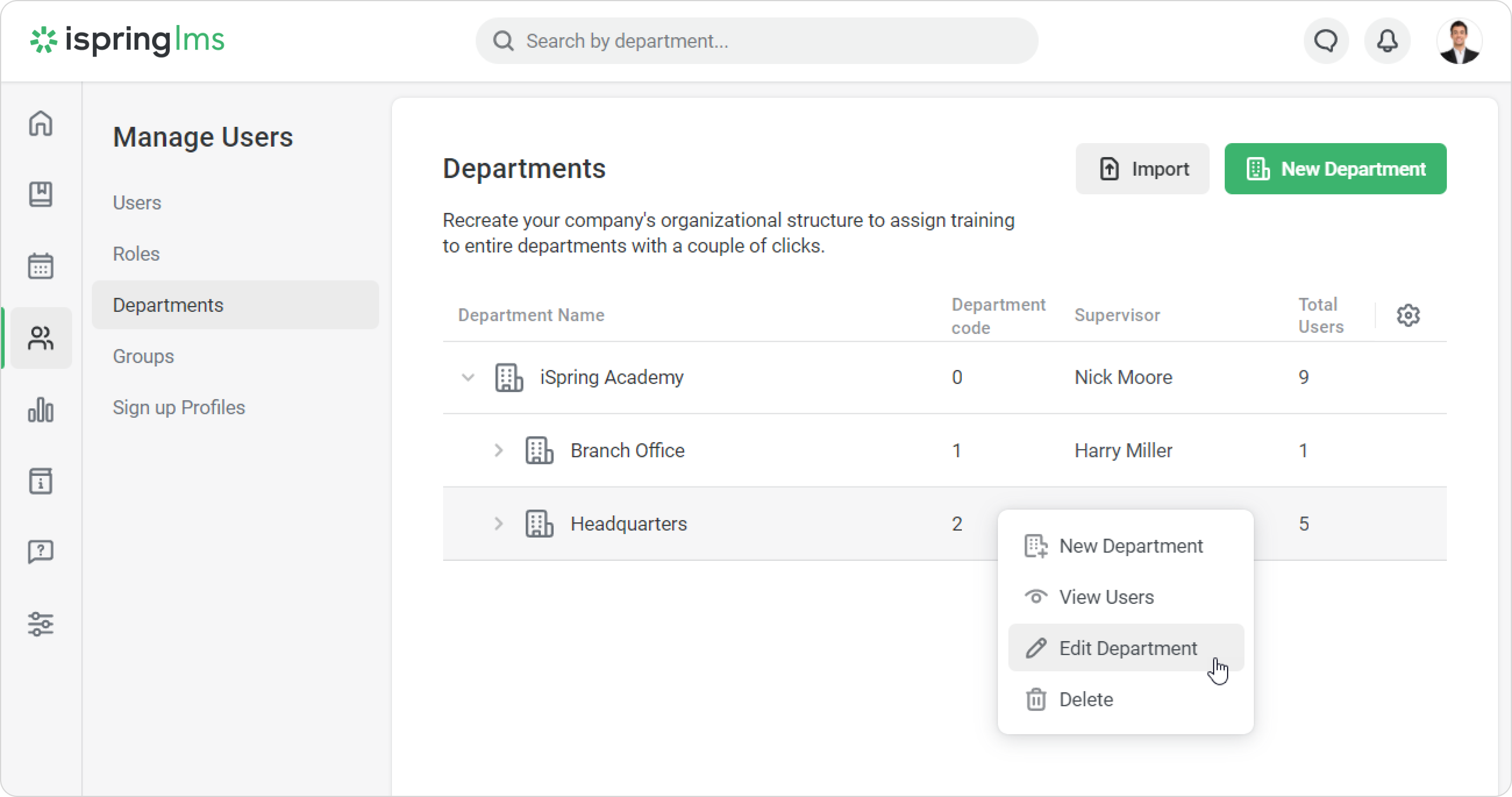1512x797 pixels.
Task: Open the help question bubble icon
Action: click(40, 552)
